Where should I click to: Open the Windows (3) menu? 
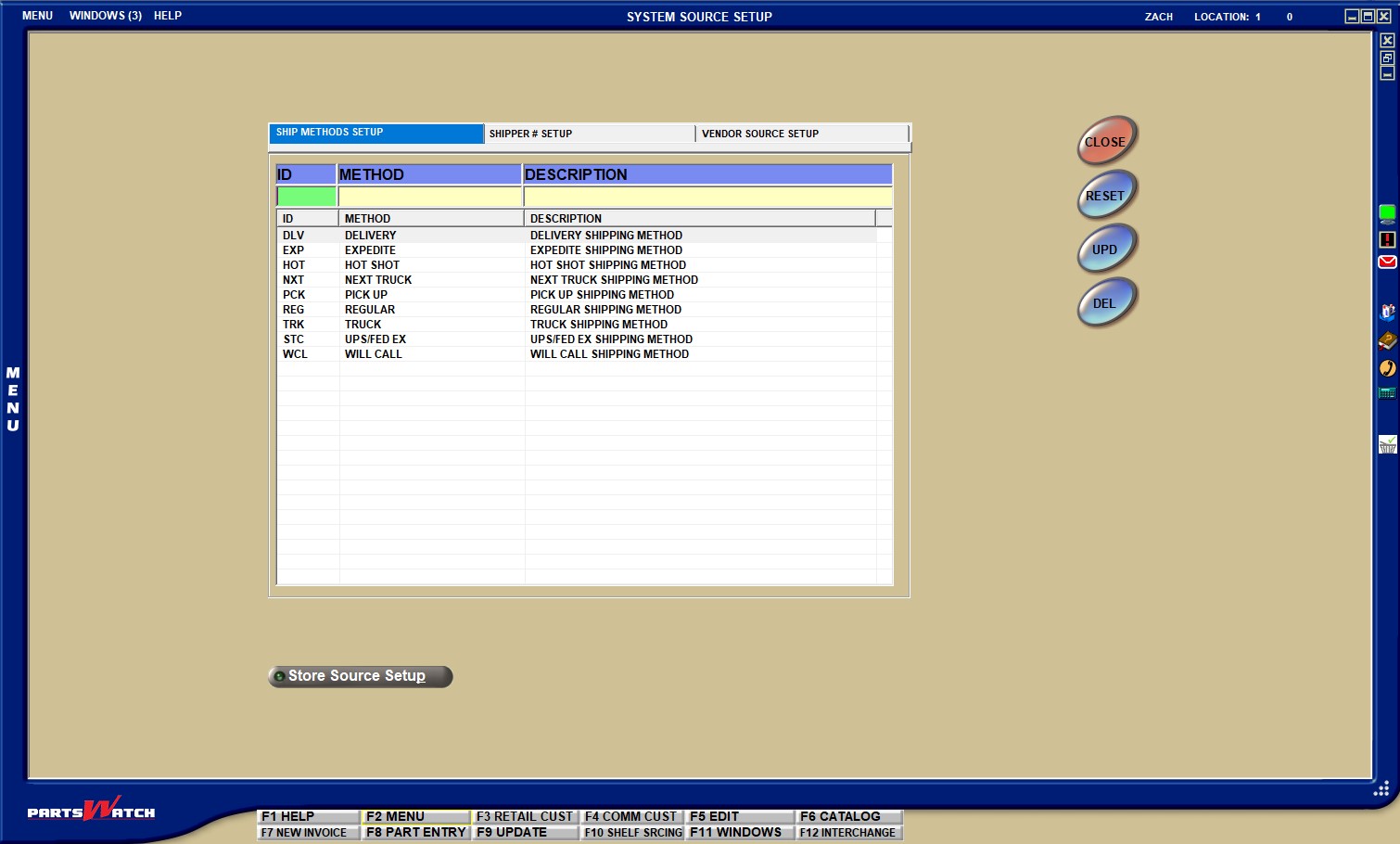coord(105,16)
